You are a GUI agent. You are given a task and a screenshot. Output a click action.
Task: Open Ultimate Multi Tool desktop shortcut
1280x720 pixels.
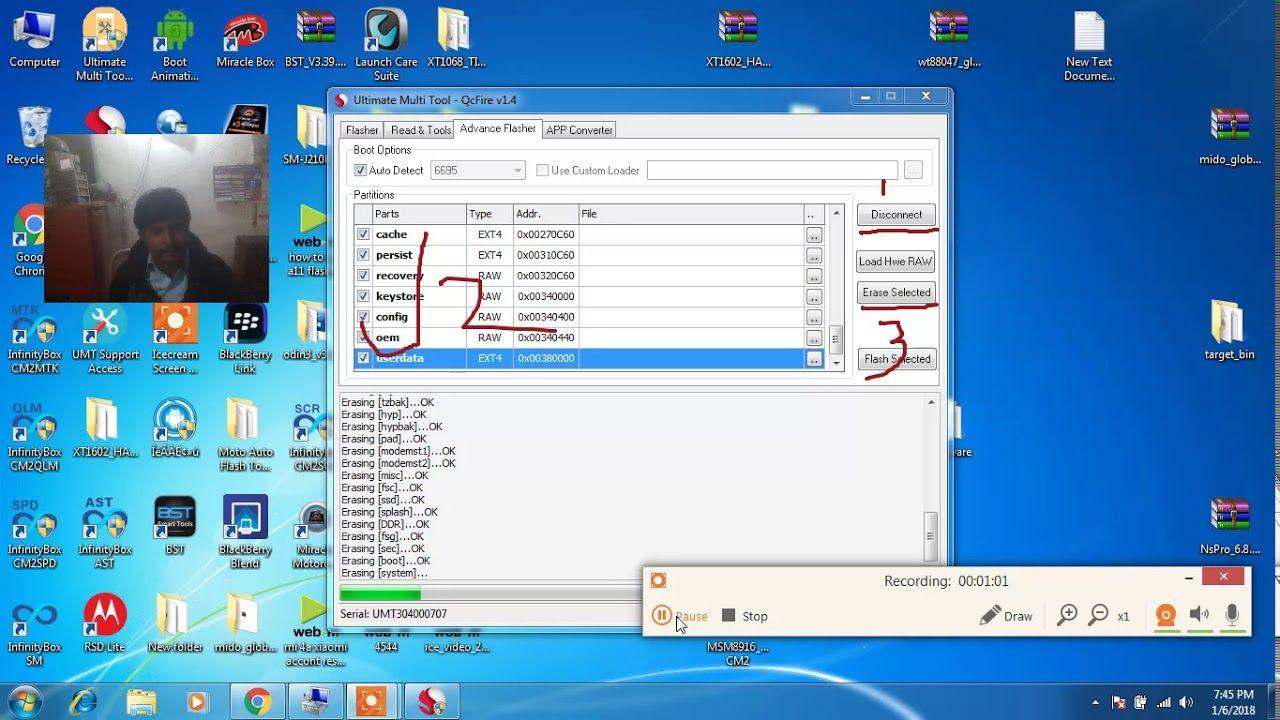[x=105, y=45]
